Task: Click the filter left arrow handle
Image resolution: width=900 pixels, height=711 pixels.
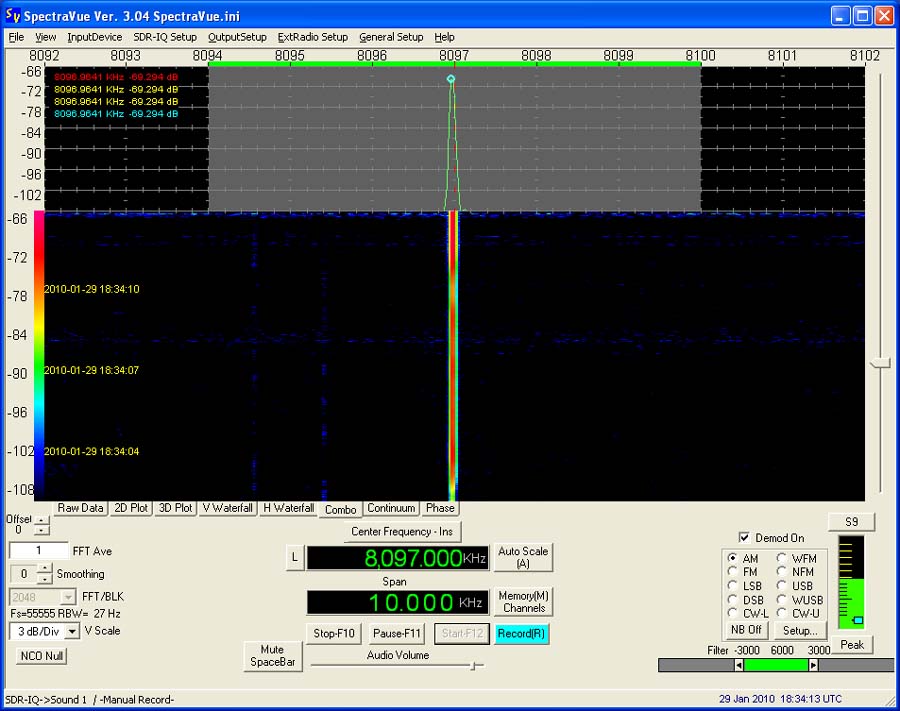Action: click(739, 665)
